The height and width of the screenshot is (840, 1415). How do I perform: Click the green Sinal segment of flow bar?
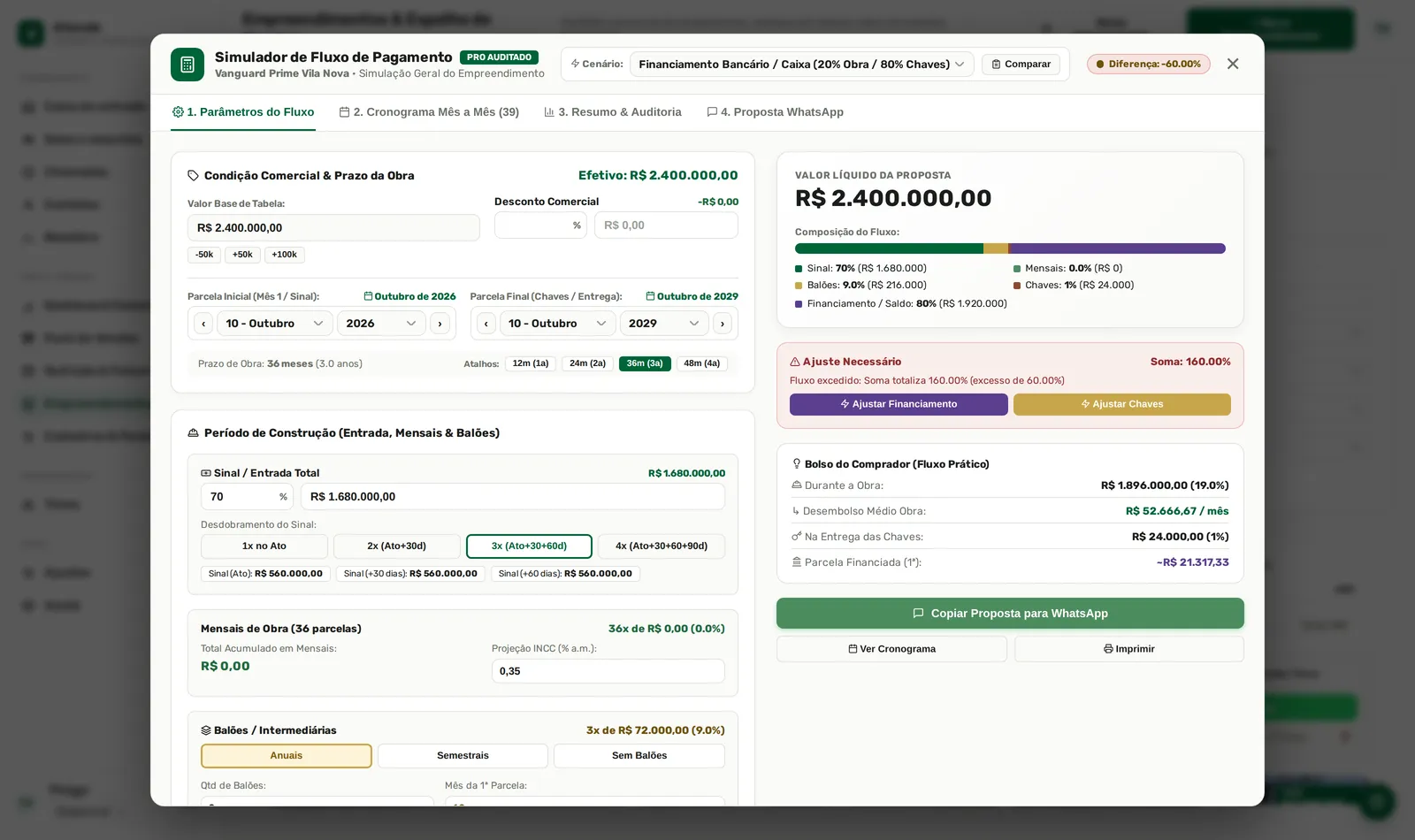889,248
